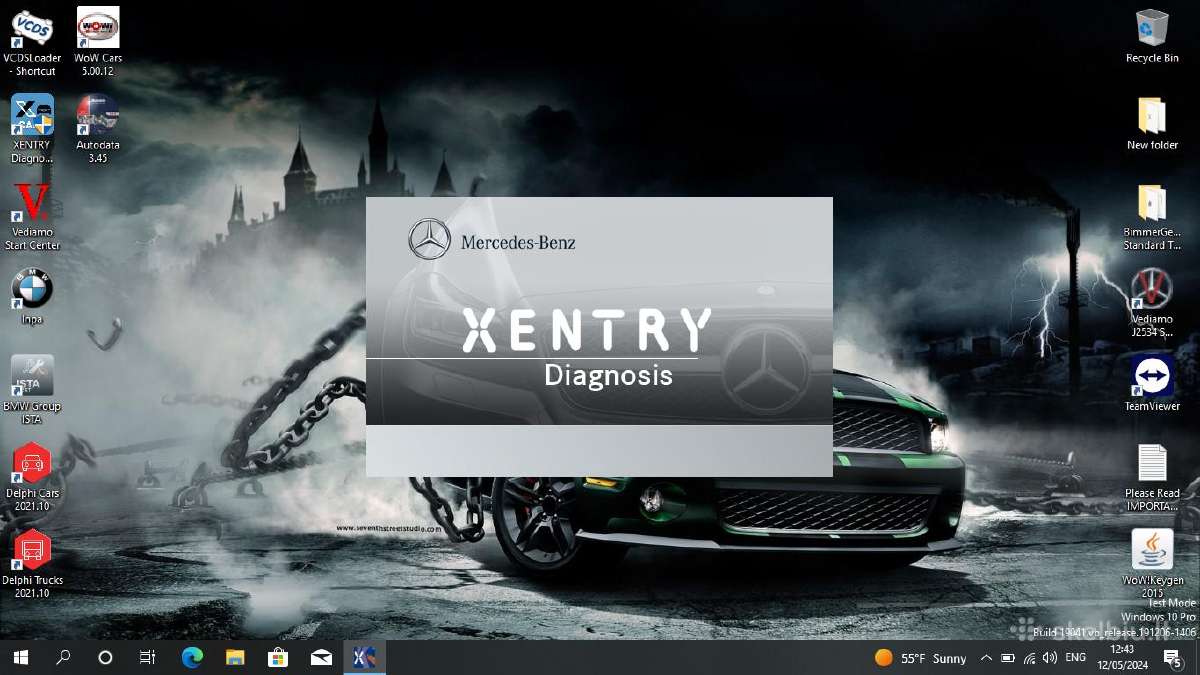The height and width of the screenshot is (675, 1200).
Task: Click the Cortana circle on taskbar
Action: pos(105,657)
